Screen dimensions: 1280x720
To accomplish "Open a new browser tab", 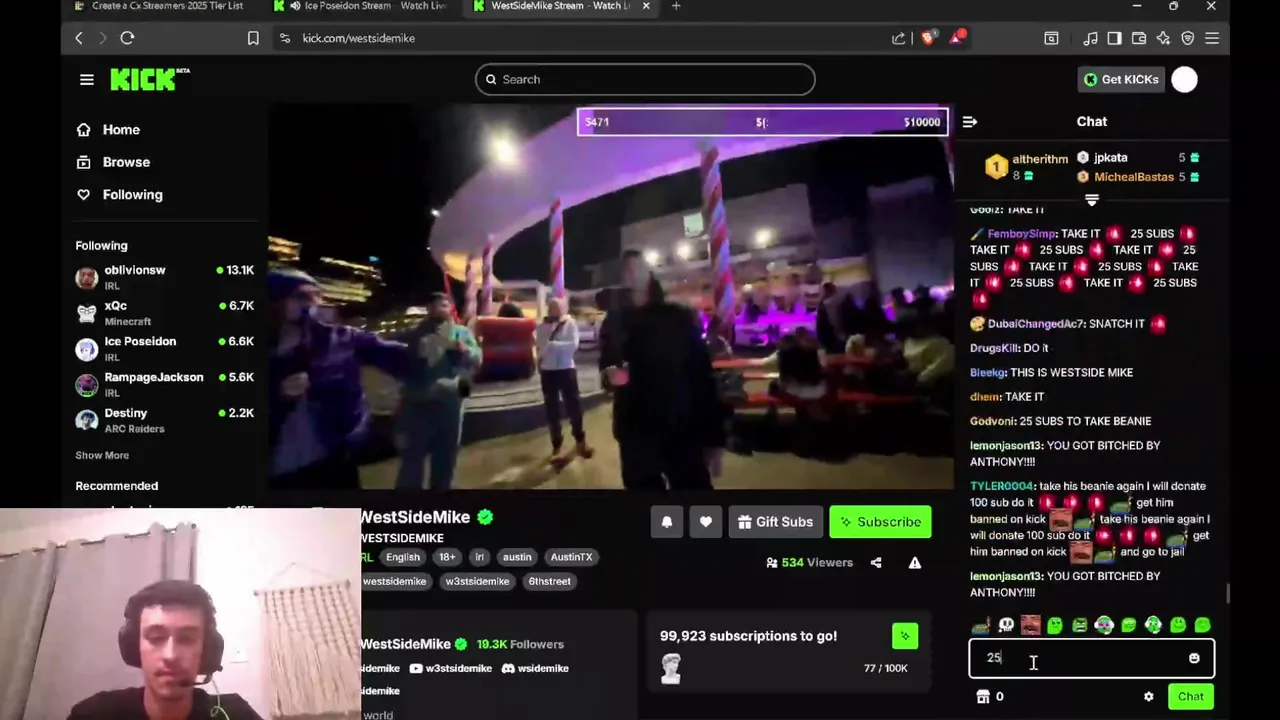I will 676,6.
